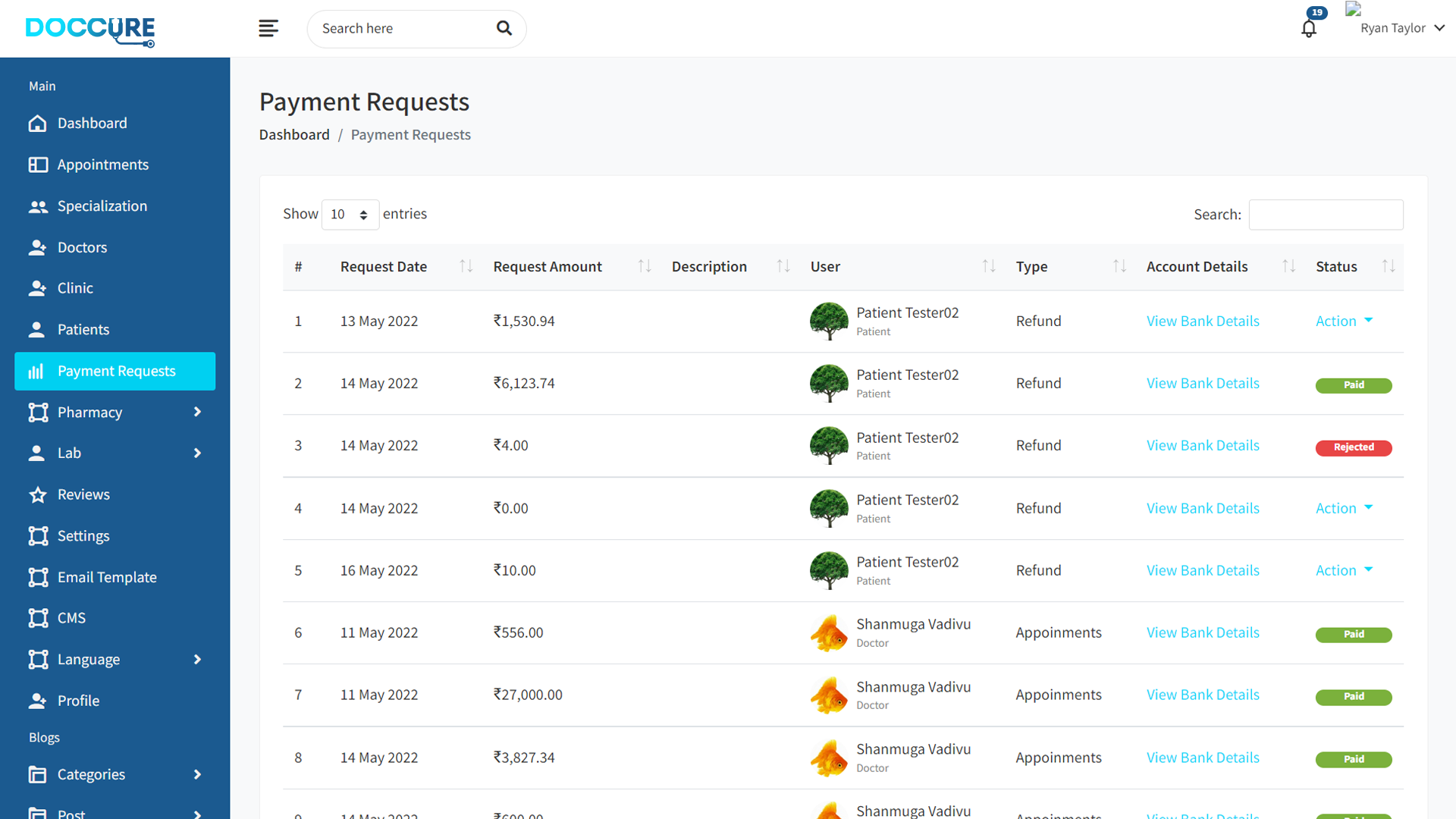Click the Specialization people icon
This screenshot has height=819, width=1456.
38,206
